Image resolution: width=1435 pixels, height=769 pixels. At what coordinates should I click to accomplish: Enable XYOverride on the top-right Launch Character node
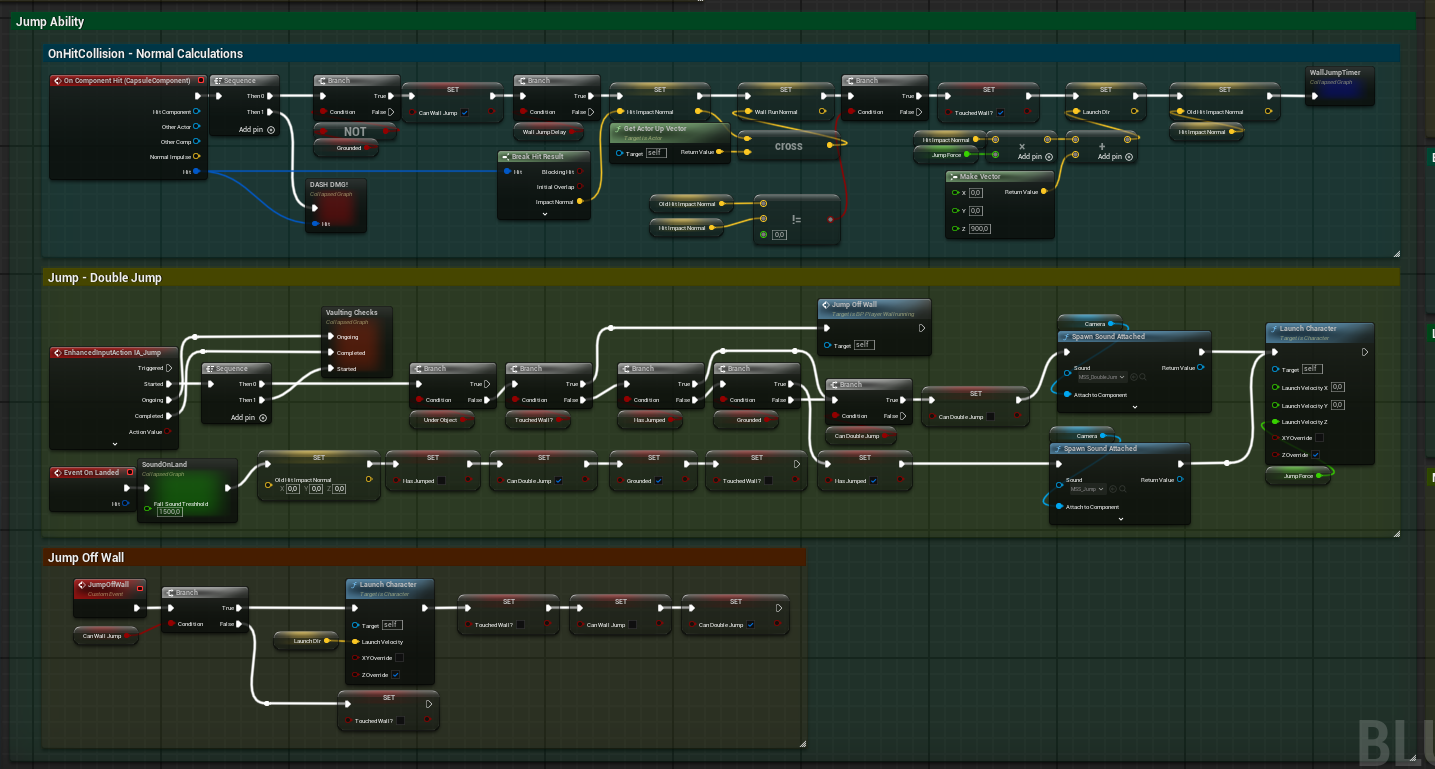(1320, 438)
